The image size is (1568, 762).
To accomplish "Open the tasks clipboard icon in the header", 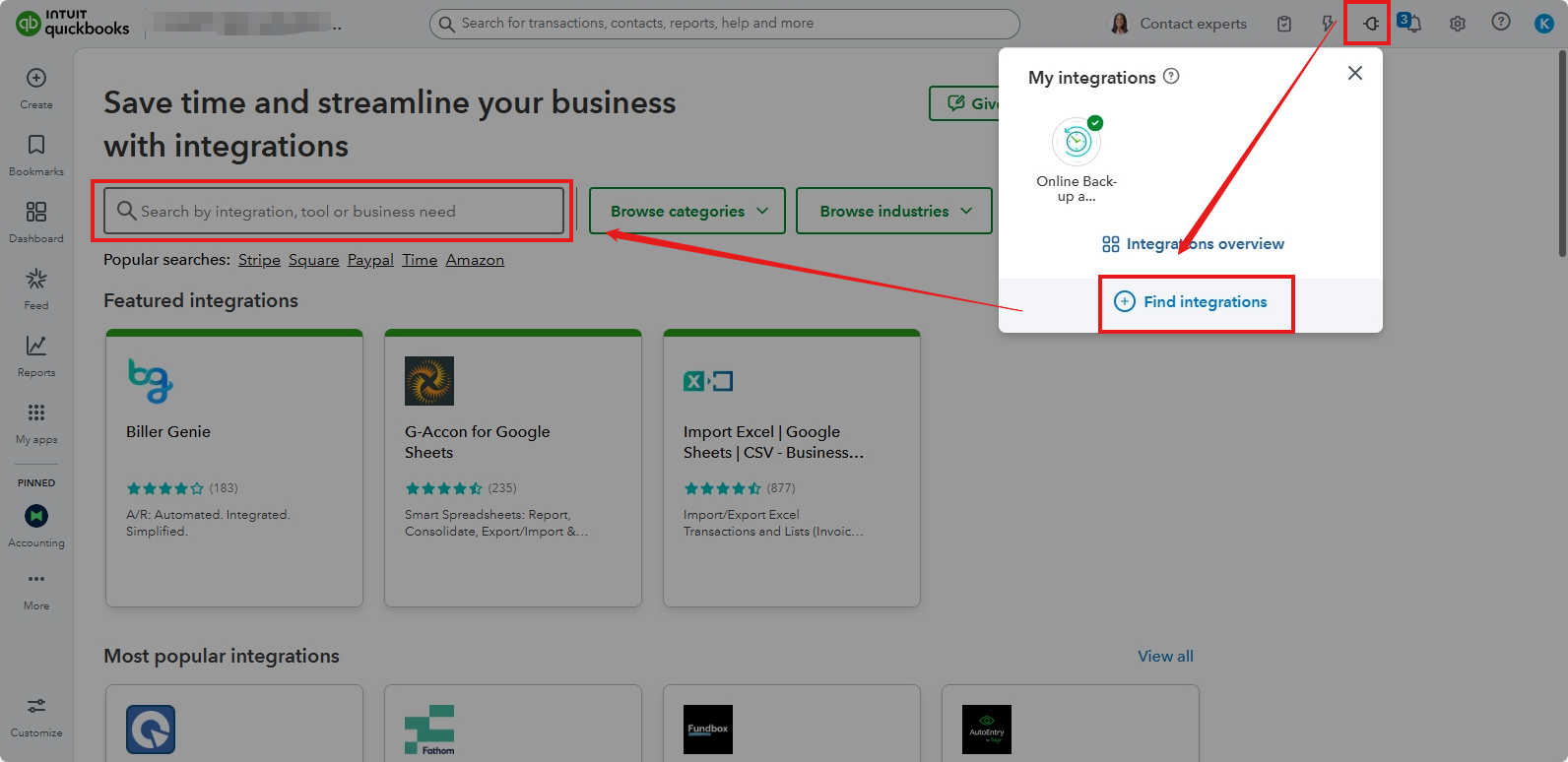I will [x=1284, y=24].
